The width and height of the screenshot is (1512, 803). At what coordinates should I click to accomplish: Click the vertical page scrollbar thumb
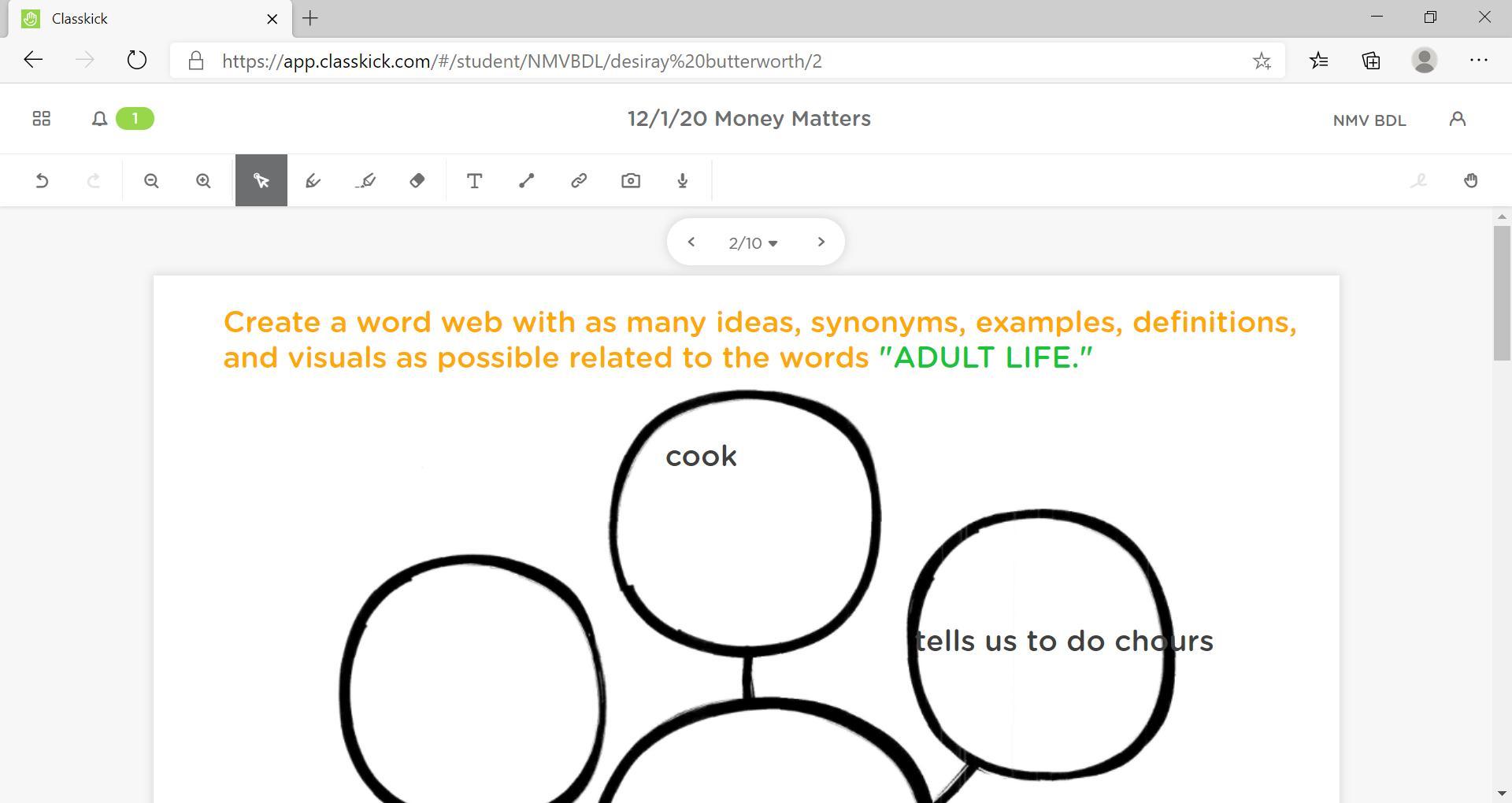(x=1502, y=293)
